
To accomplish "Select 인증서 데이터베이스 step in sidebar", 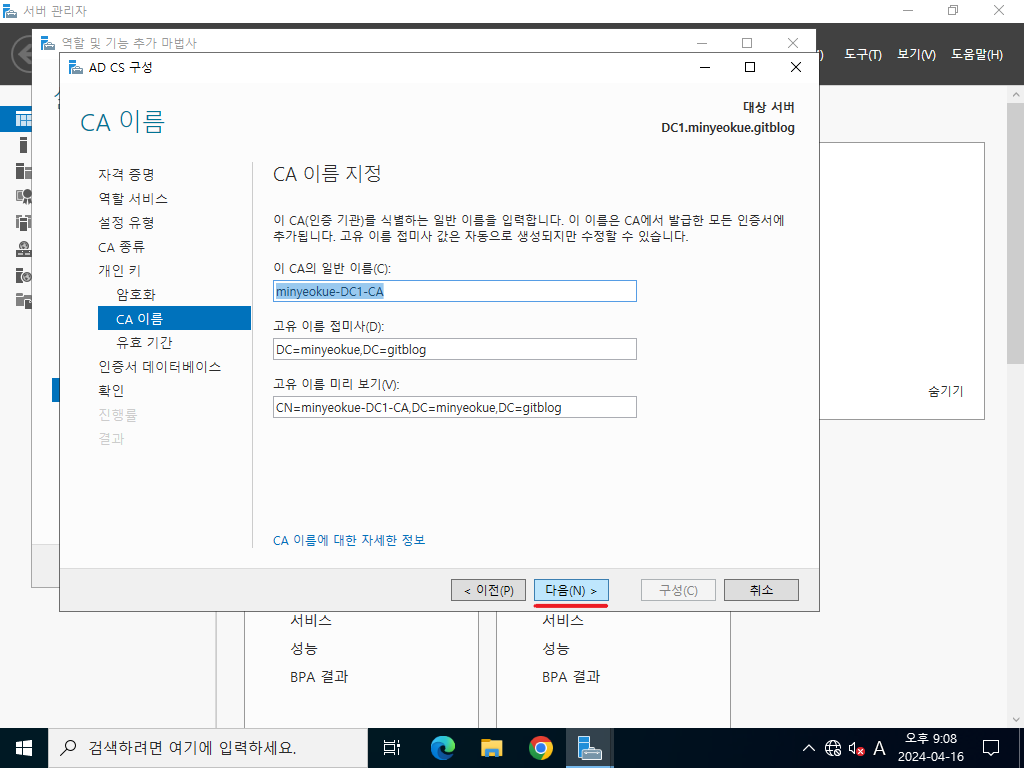I will click(x=160, y=366).
